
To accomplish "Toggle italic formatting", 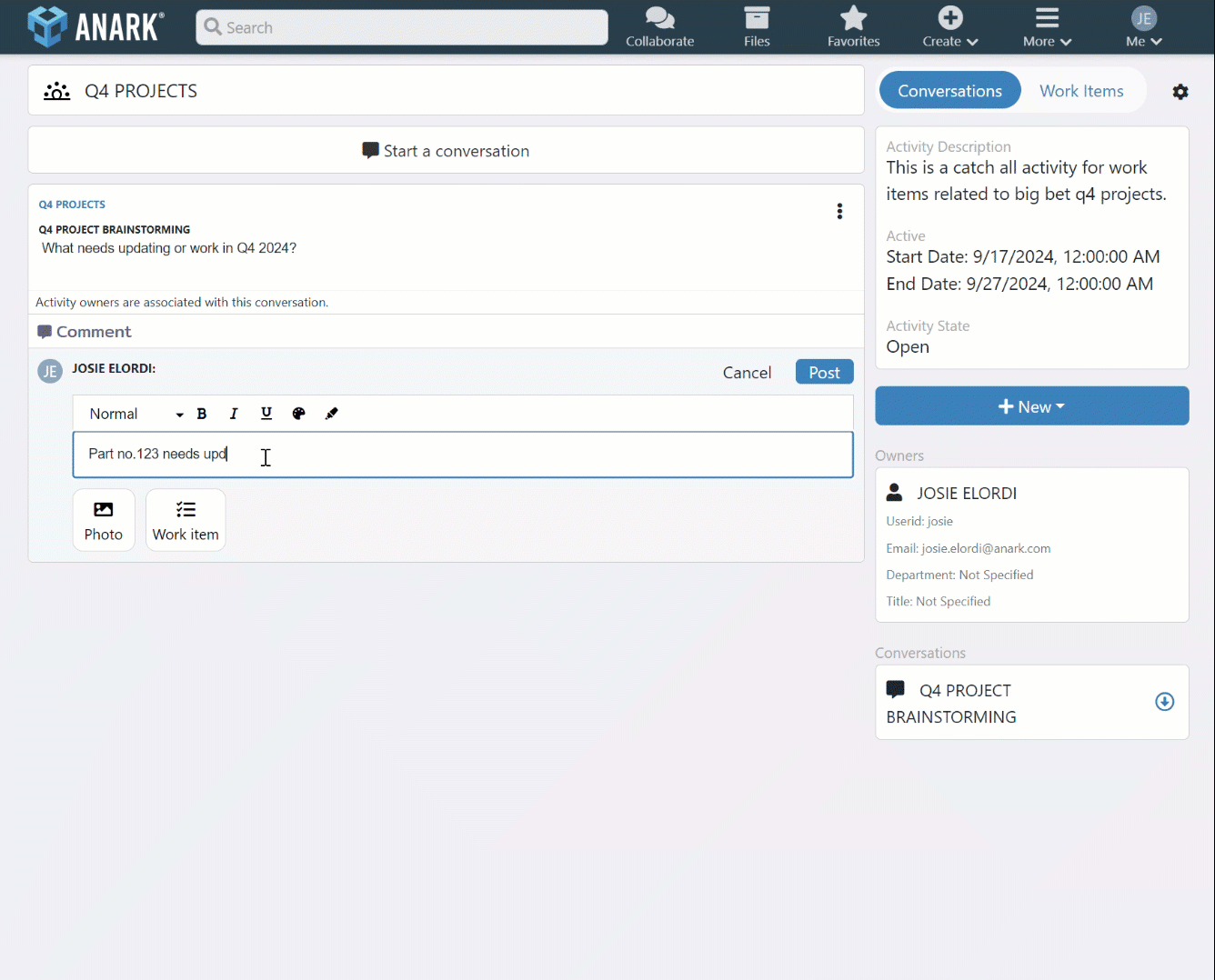I will [x=234, y=414].
